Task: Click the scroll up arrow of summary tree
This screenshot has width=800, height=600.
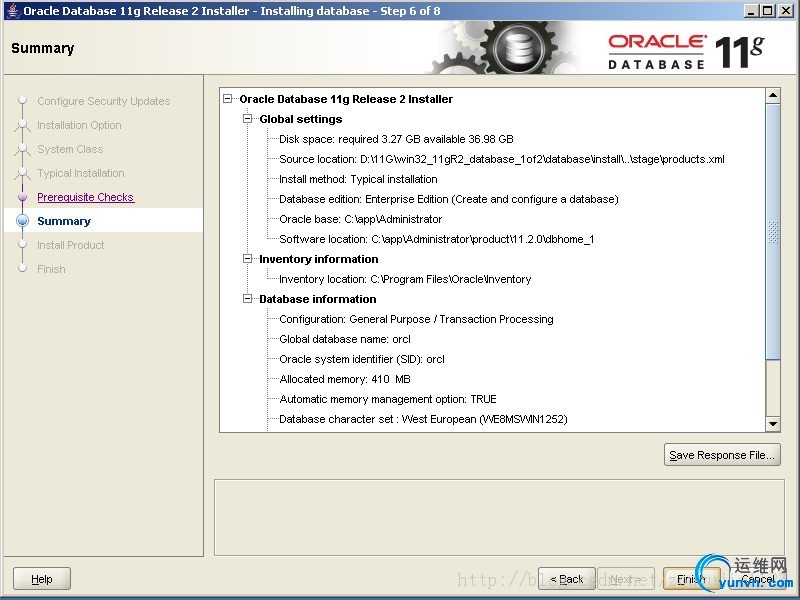Action: (x=773, y=95)
